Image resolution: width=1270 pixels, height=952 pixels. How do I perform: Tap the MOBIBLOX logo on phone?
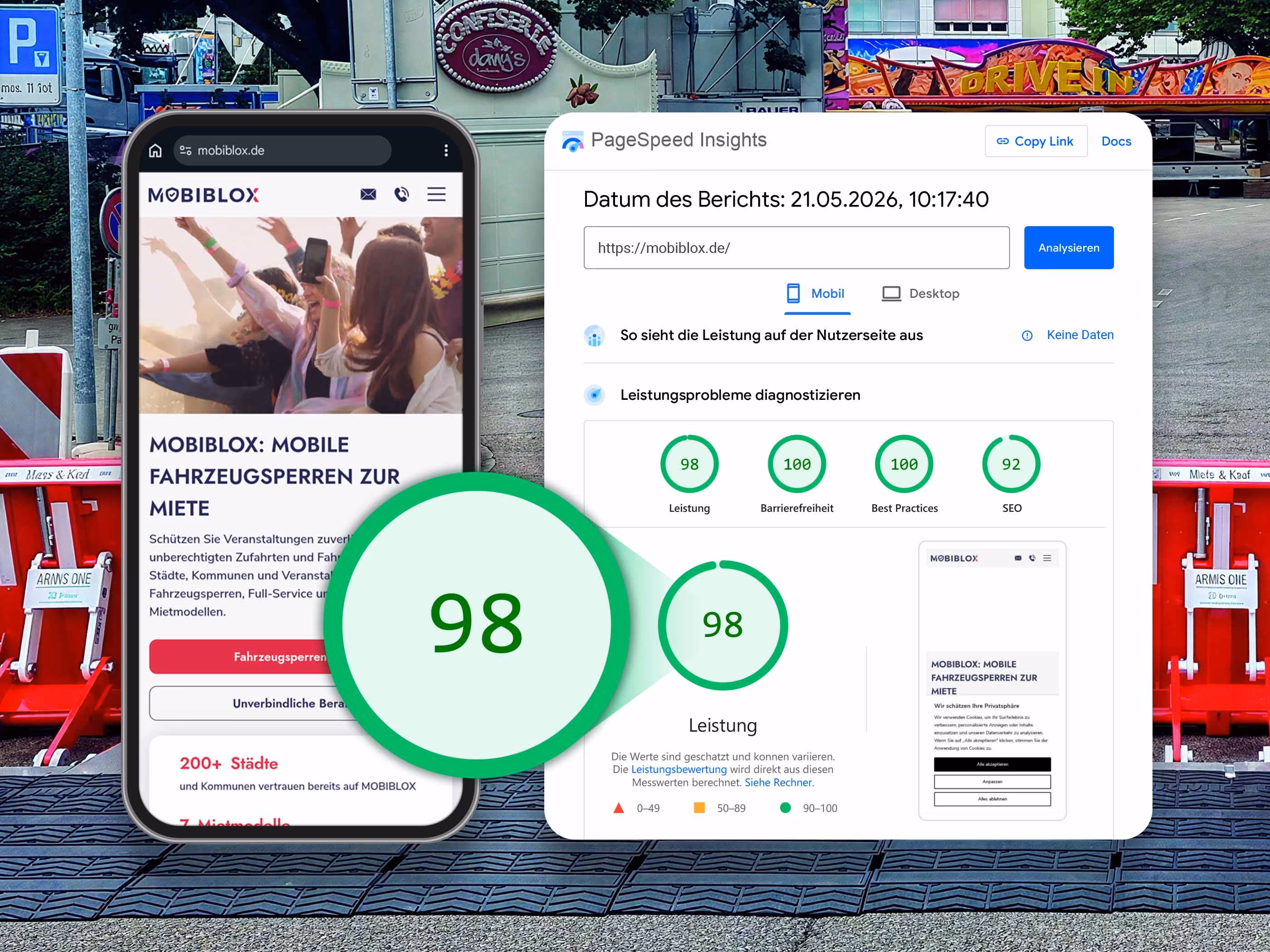click(x=203, y=195)
